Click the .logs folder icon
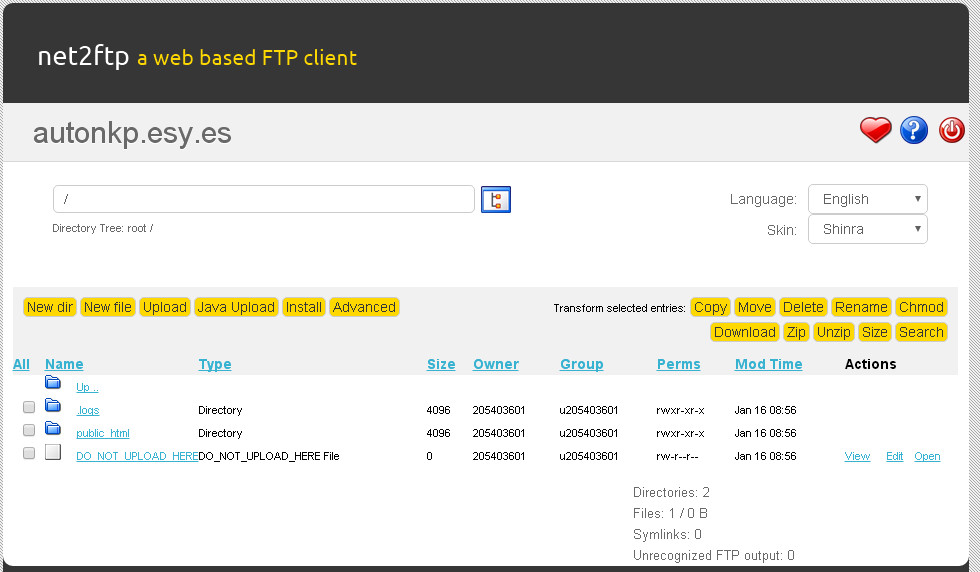The height and width of the screenshot is (572, 980). [53, 407]
